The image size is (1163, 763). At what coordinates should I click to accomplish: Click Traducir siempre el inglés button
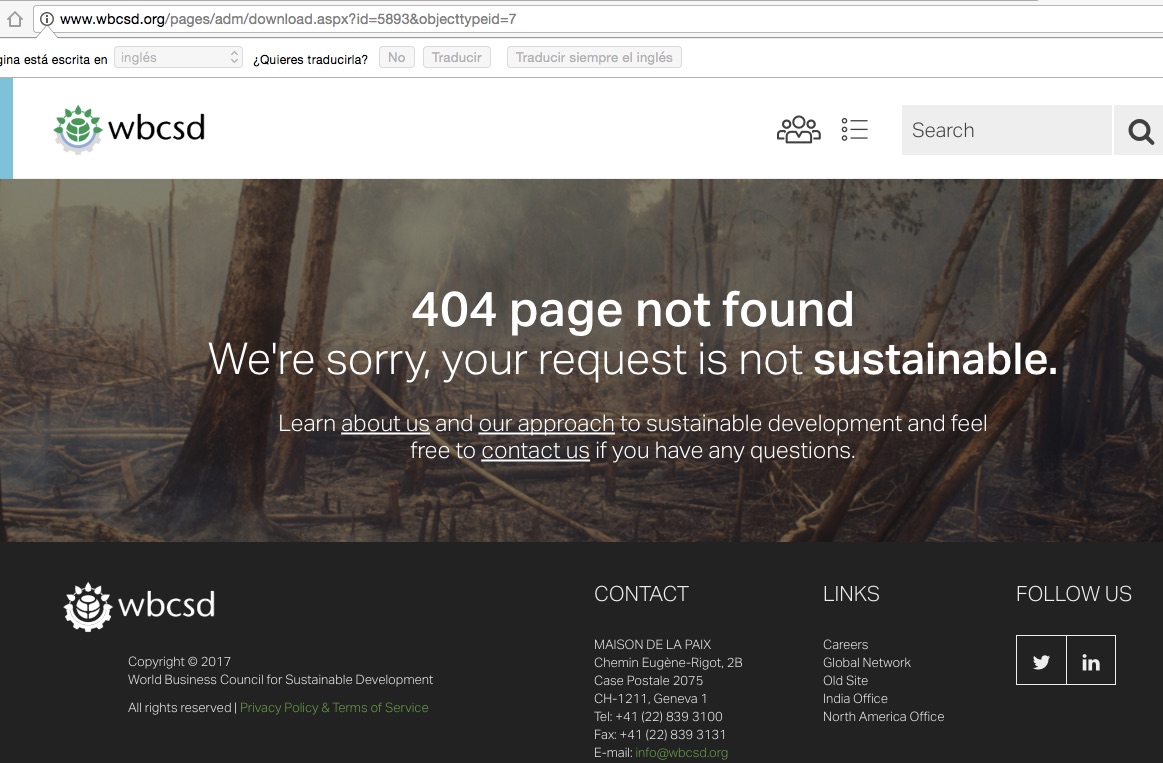[594, 58]
